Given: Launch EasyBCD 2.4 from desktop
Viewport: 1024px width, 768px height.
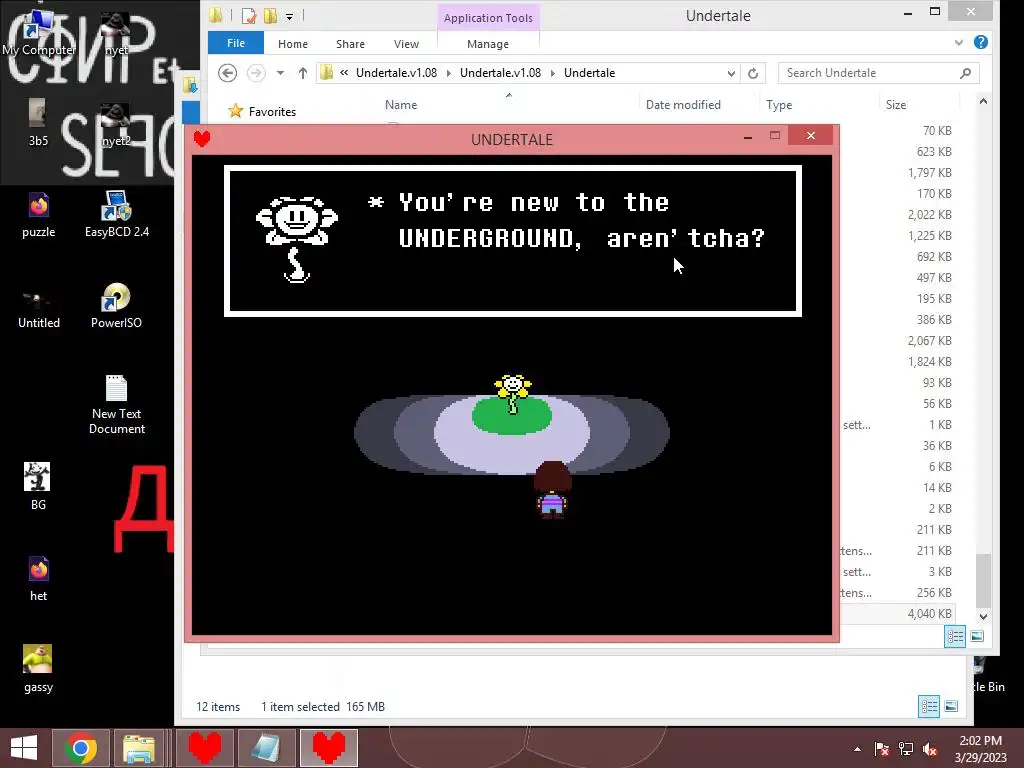Looking at the screenshot, I should 116,216.
